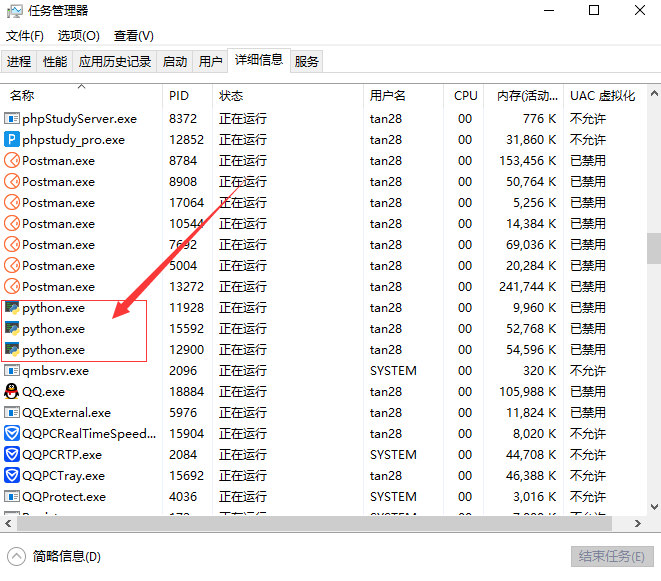Click the 简略信息(D) link

tap(67, 557)
